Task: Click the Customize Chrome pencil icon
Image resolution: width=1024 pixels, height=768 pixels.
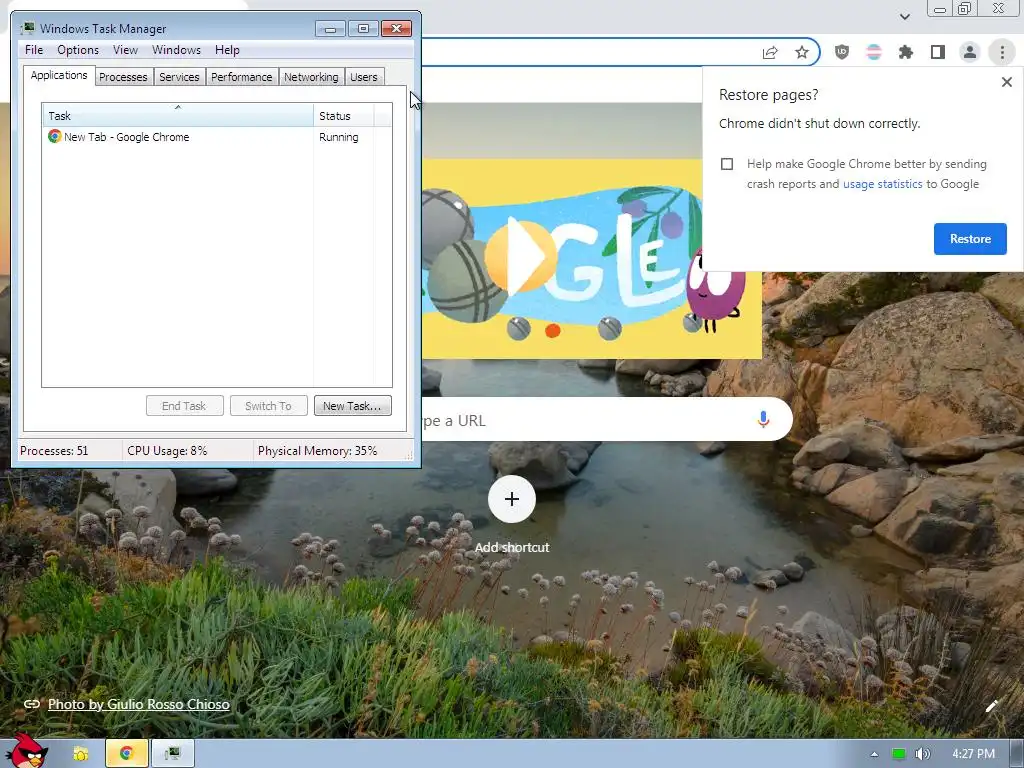Action: 991,705
